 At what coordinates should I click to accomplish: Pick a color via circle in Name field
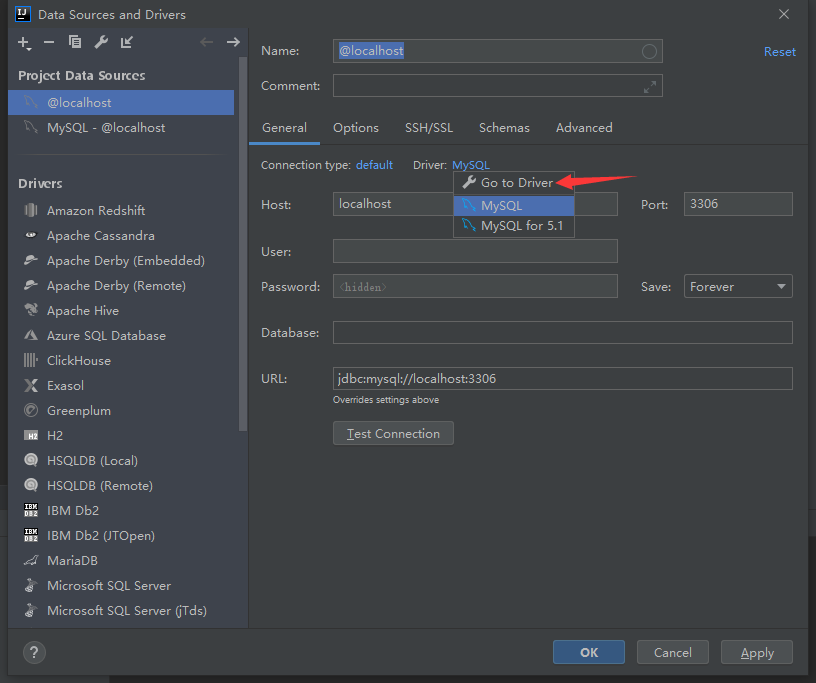point(649,51)
